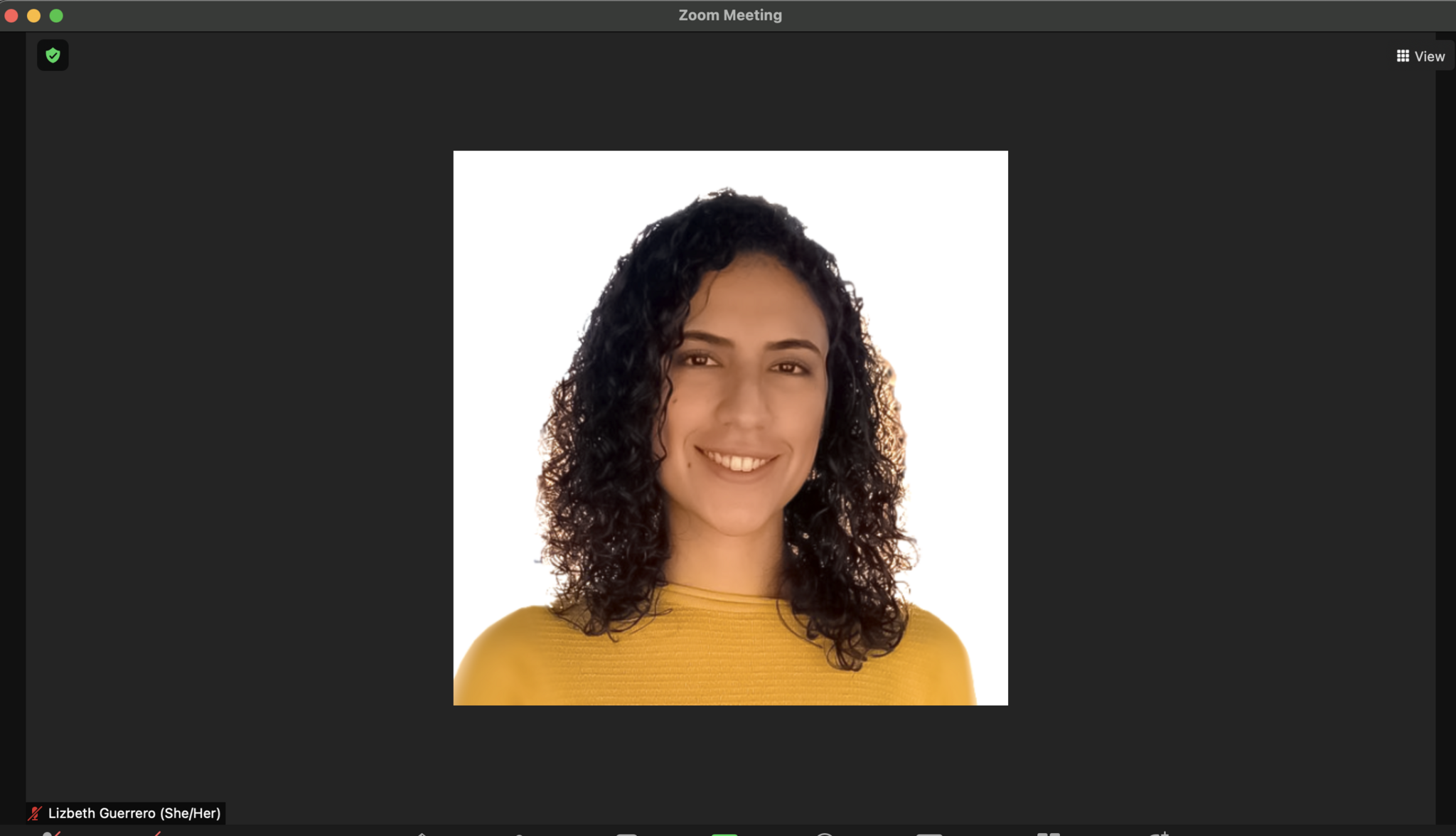Close the Zoom Meeting window
Viewport: 1456px width, 836px height.
11,16
